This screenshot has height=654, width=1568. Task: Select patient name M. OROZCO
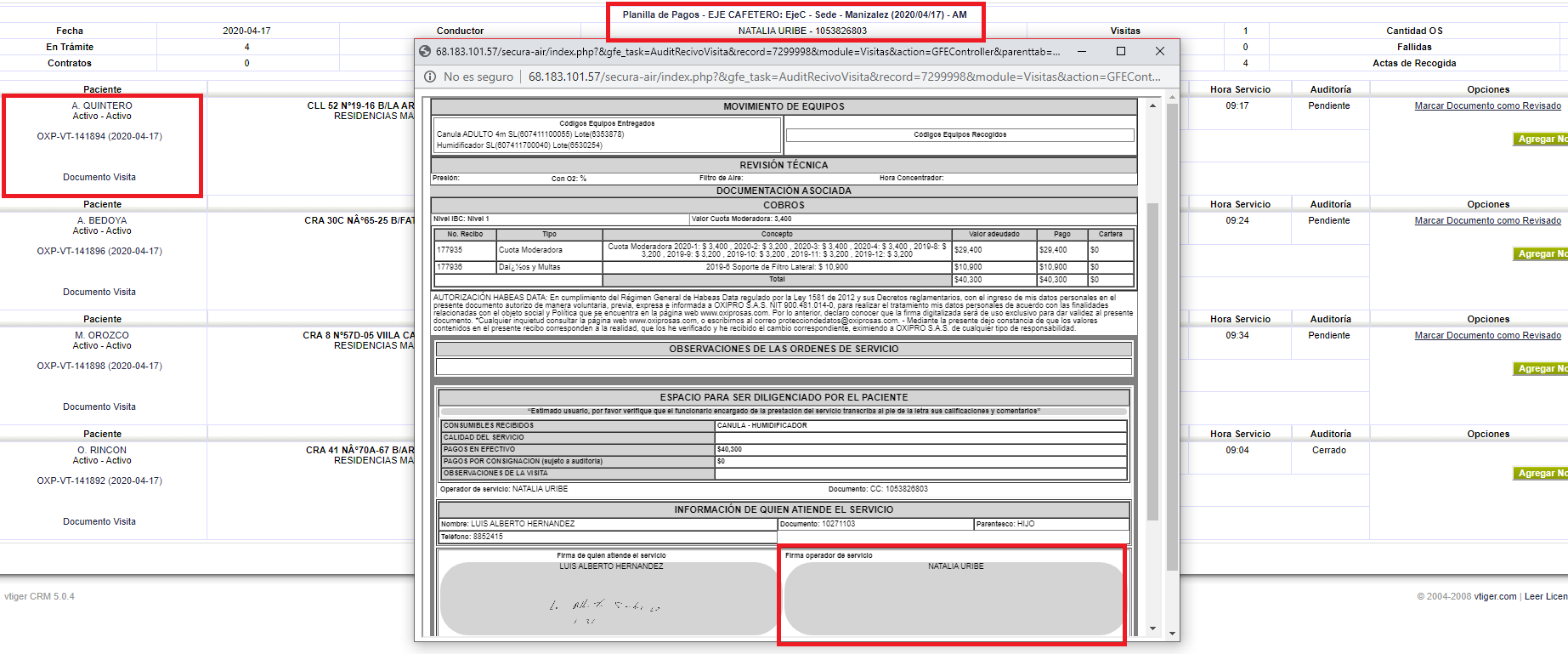[102, 335]
